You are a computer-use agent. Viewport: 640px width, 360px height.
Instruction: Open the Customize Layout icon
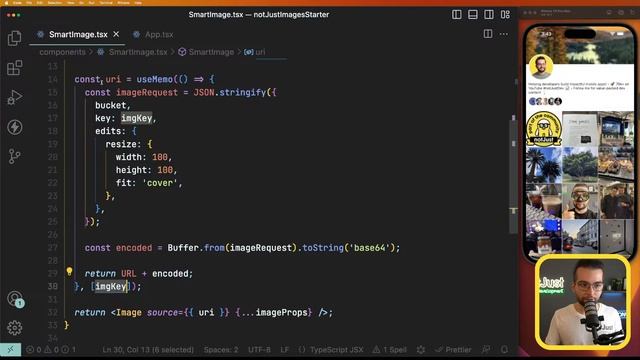tap(505, 15)
